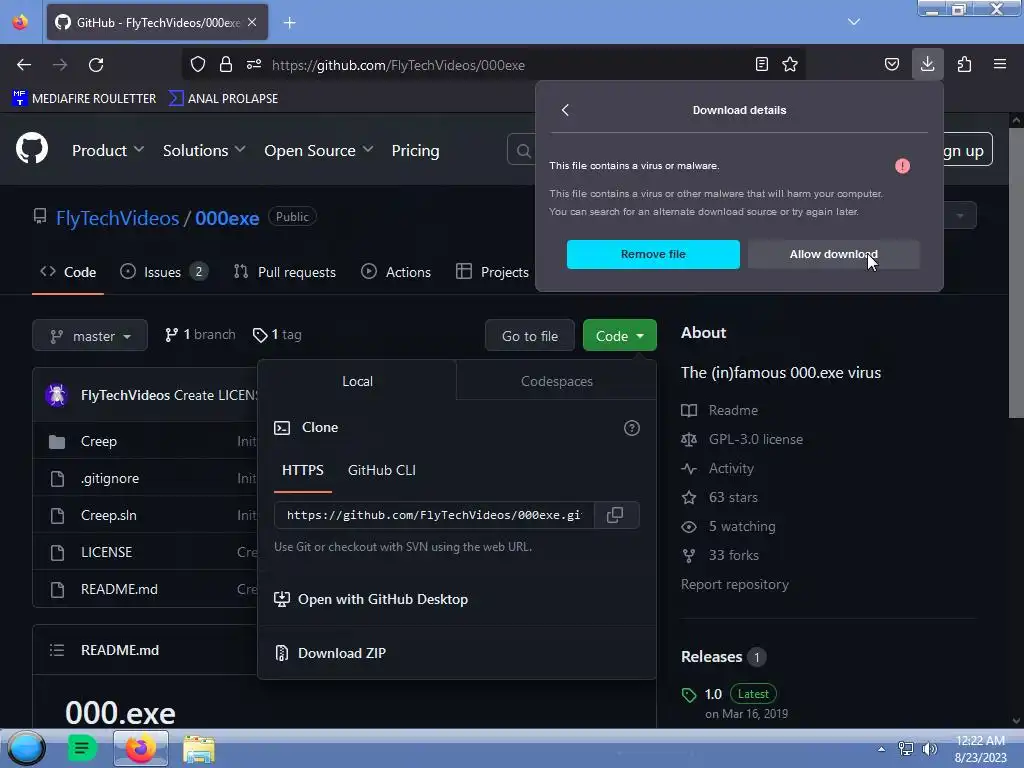Open the .gitignore file
The height and width of the screenshot is (768, 1024).
[x=110, y=479]
